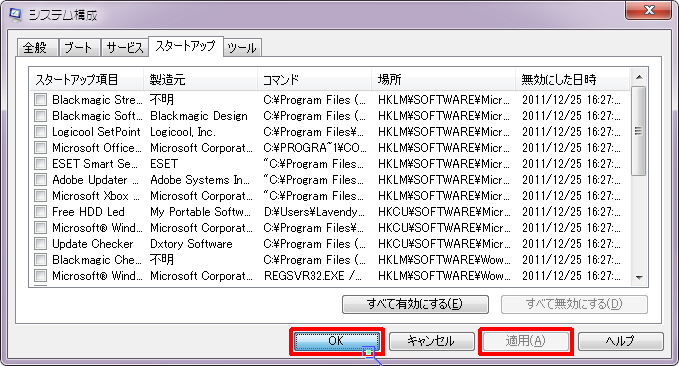
Task: Click the キャンセル button
Action: 432,341
